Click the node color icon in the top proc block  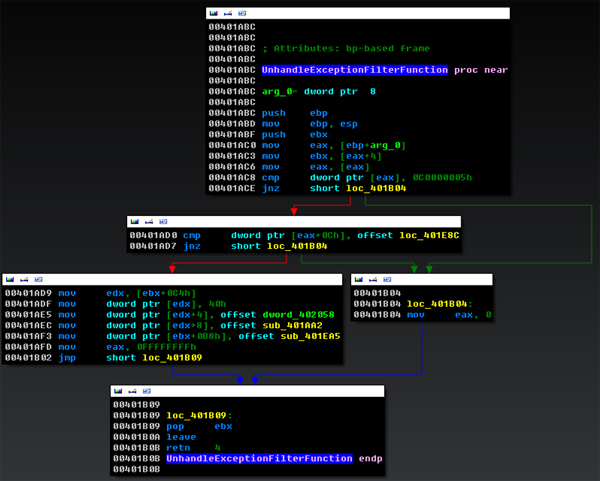point(214,13)
